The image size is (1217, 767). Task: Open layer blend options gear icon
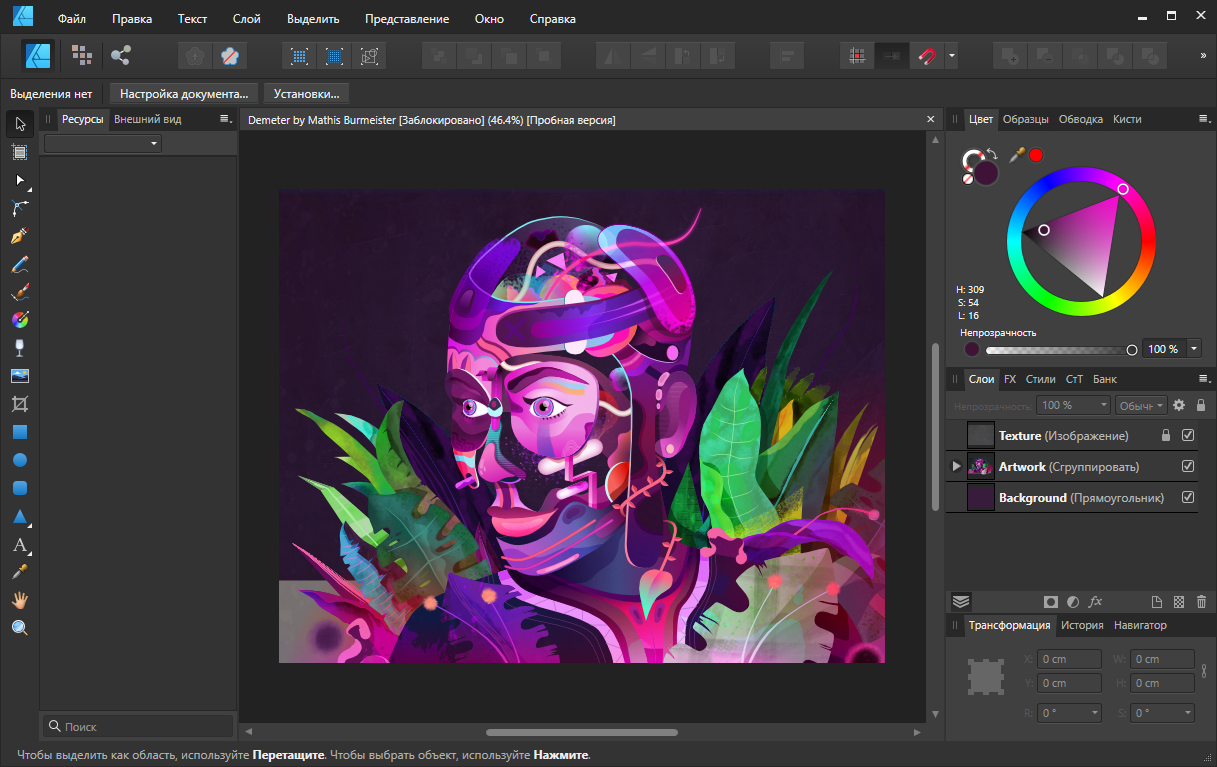click(x=1179, y=405)
